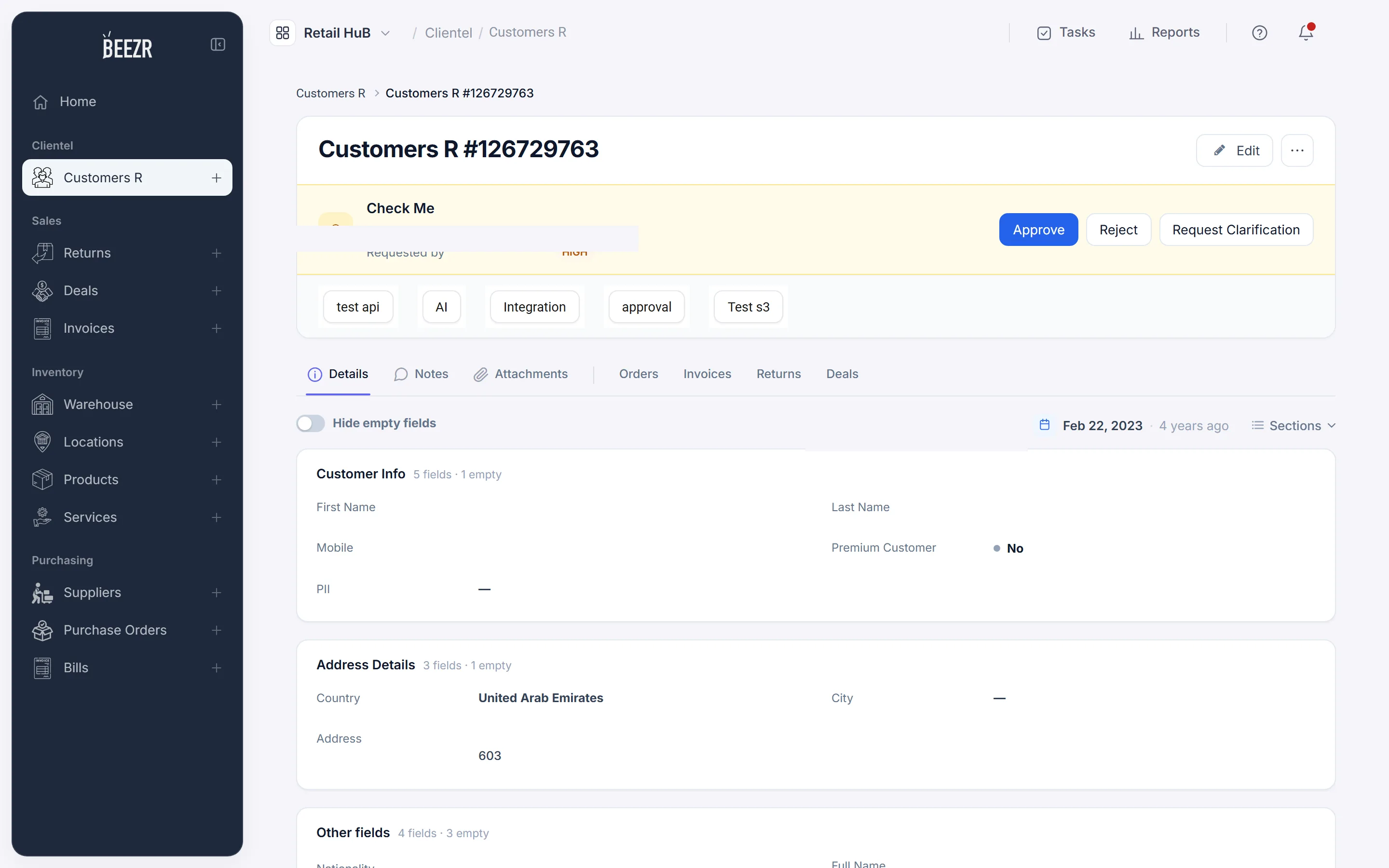
Task: Click the Clientel breadcrumb in header
Action: tap(448, 33)
